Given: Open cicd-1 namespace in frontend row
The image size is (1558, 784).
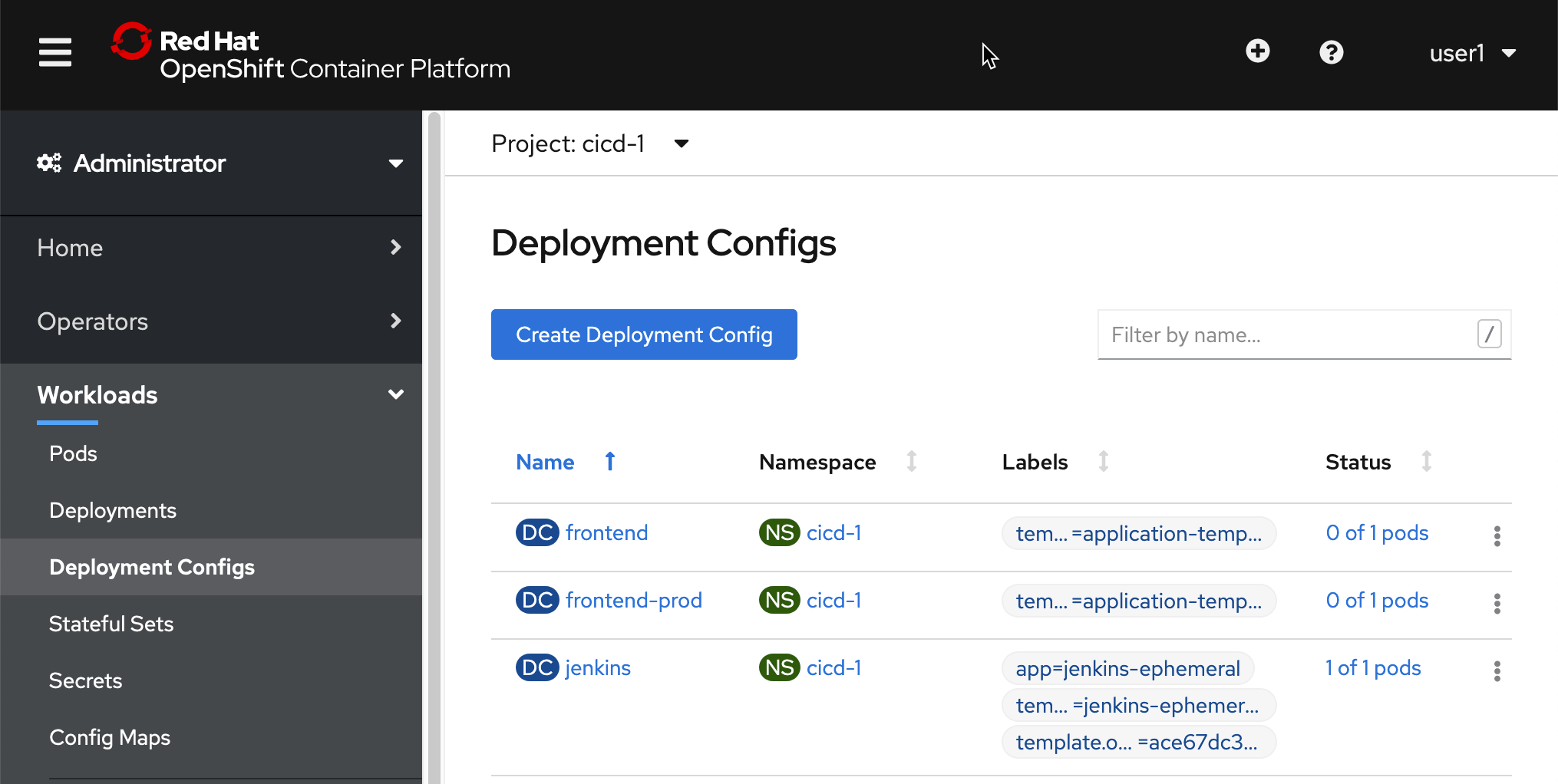Looking at the screenshot, I should click(833, 532).
